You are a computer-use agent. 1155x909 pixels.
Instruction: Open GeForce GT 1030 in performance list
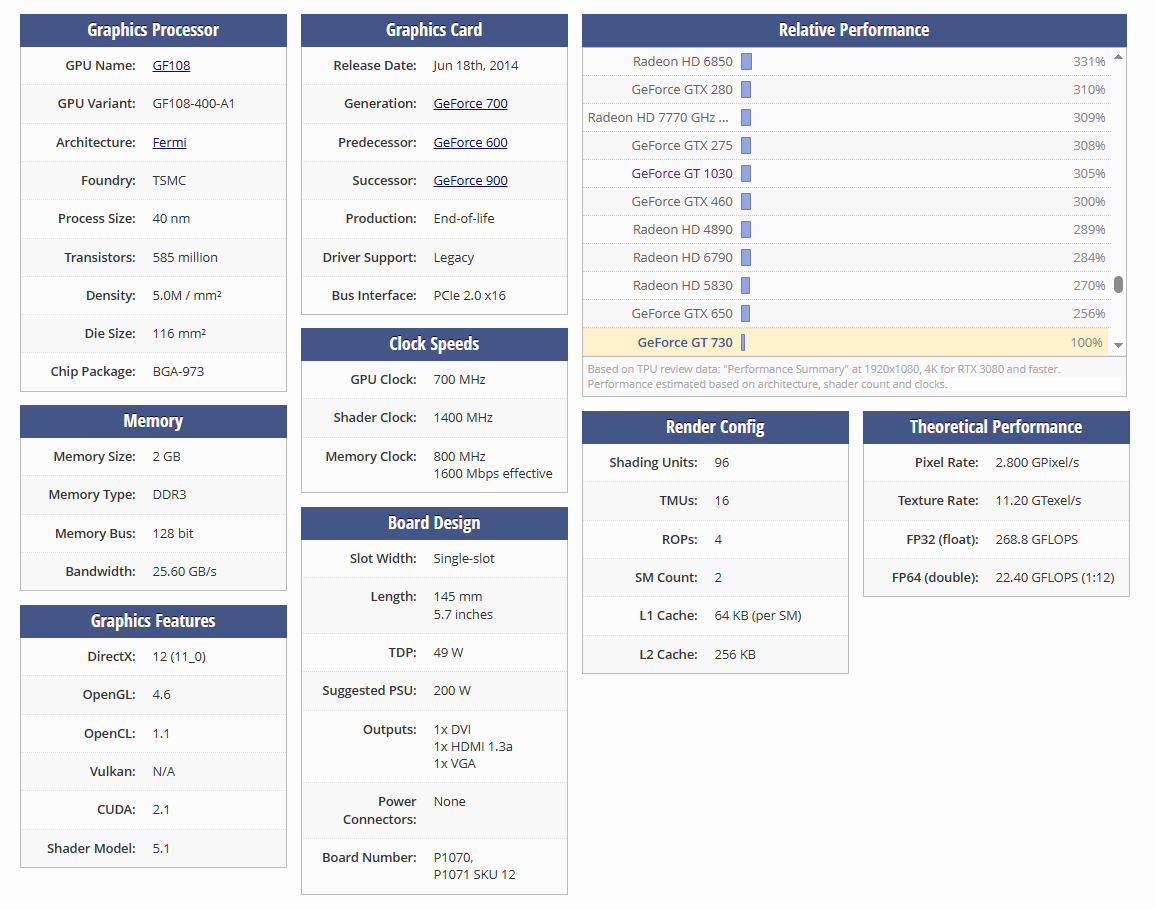pos(681,174)
